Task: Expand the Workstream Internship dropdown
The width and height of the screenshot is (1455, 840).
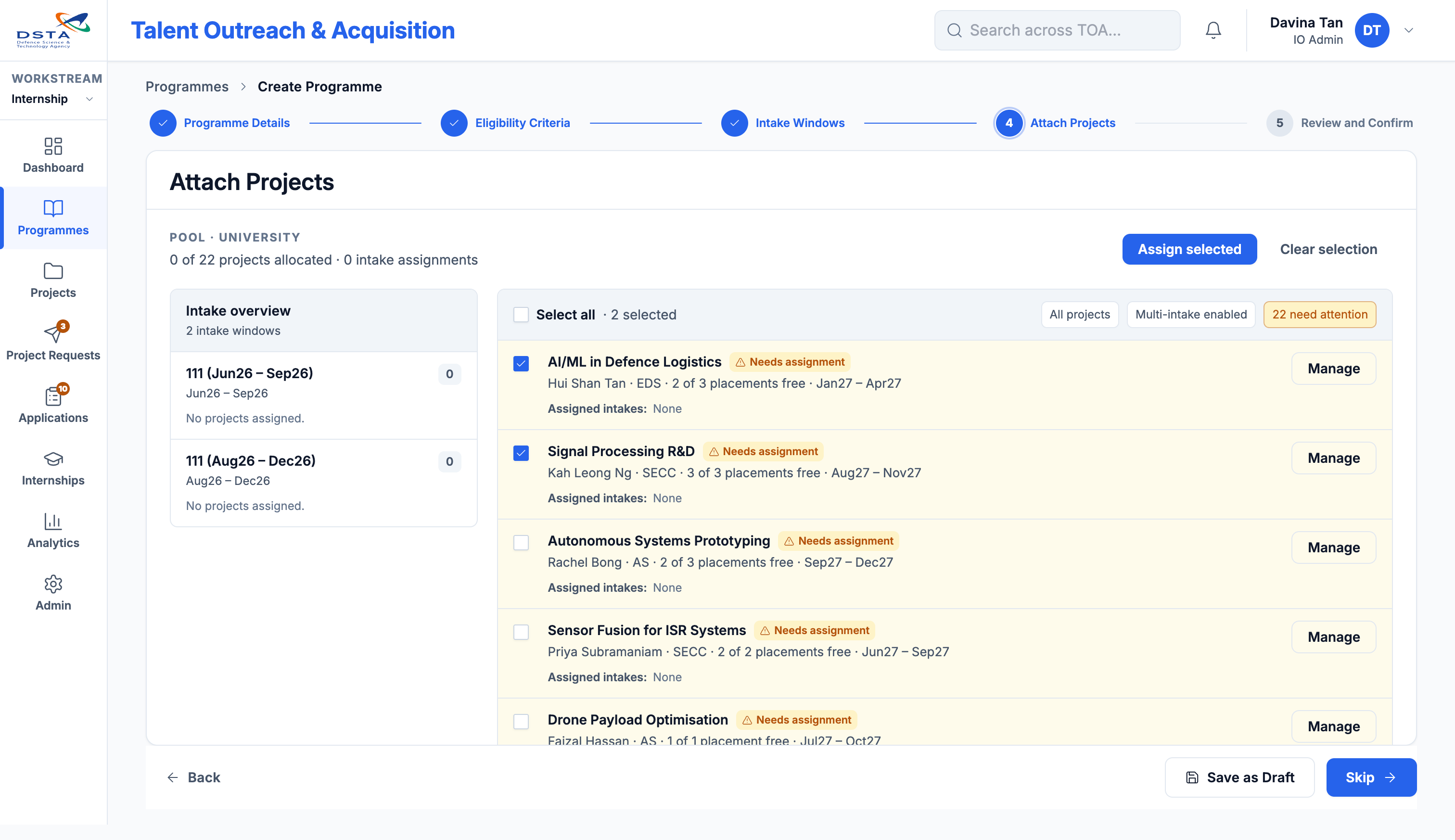Action: coord(53,99)
